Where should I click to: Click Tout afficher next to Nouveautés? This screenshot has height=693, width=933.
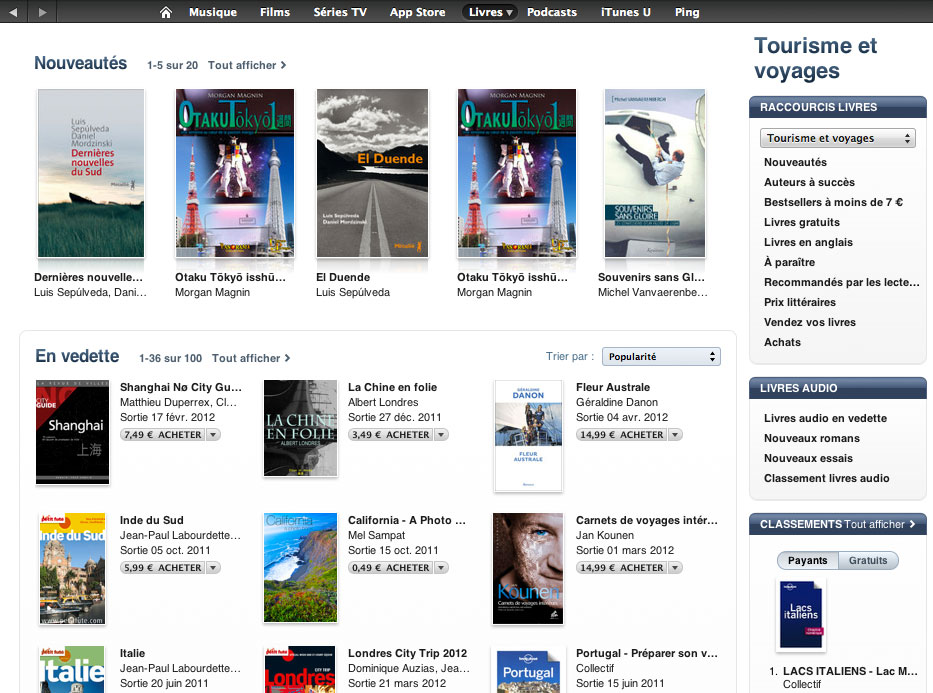247,65
